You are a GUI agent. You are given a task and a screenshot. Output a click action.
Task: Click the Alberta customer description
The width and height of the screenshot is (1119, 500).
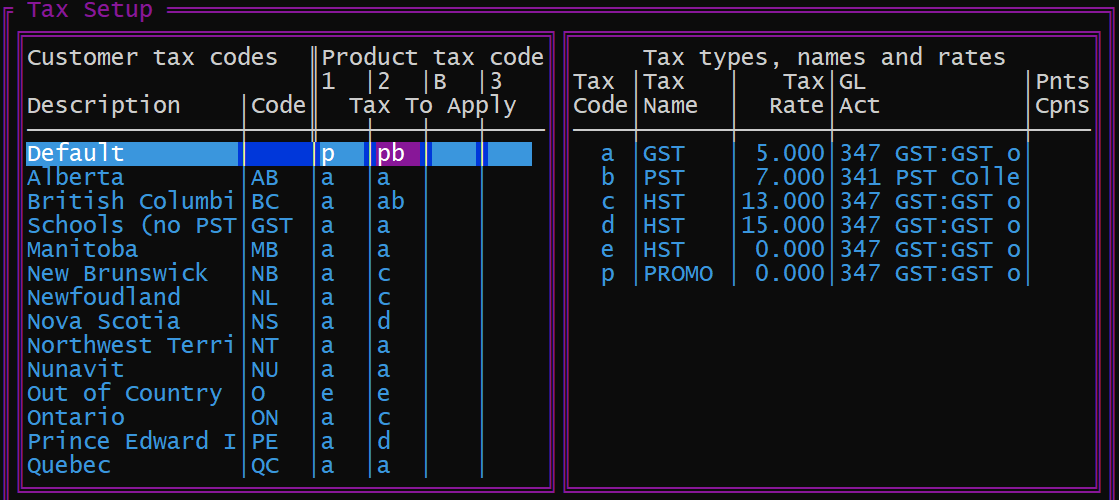tap(75, 178)
